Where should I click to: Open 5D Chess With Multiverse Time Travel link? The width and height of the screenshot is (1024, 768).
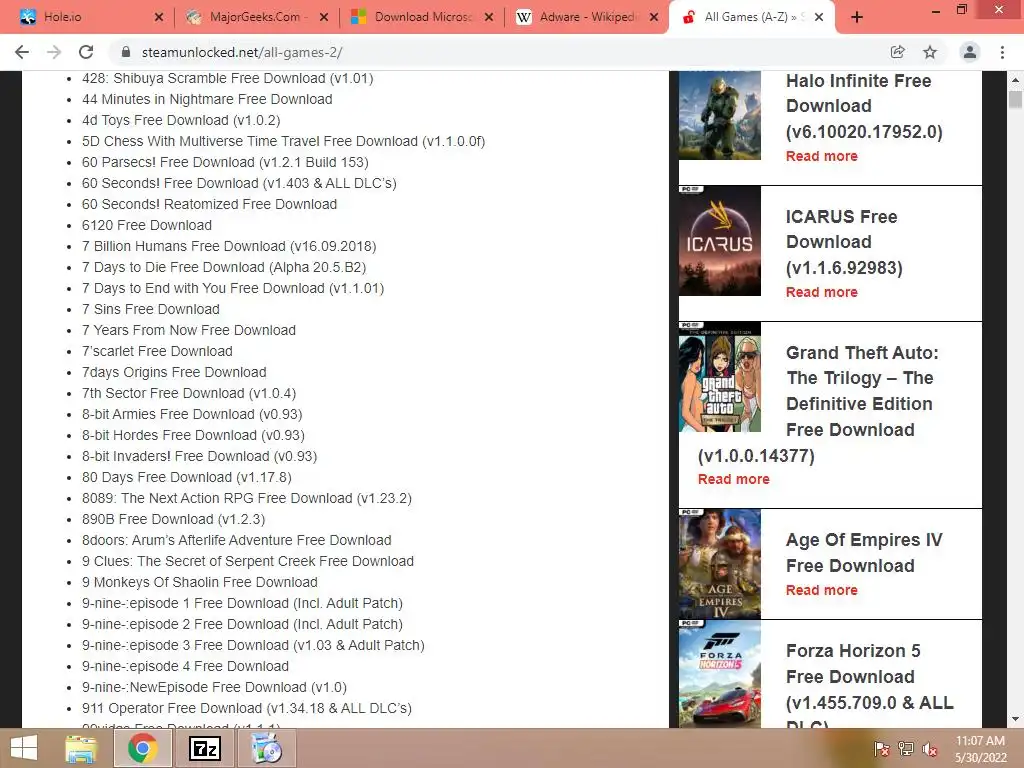coord(283,141)
